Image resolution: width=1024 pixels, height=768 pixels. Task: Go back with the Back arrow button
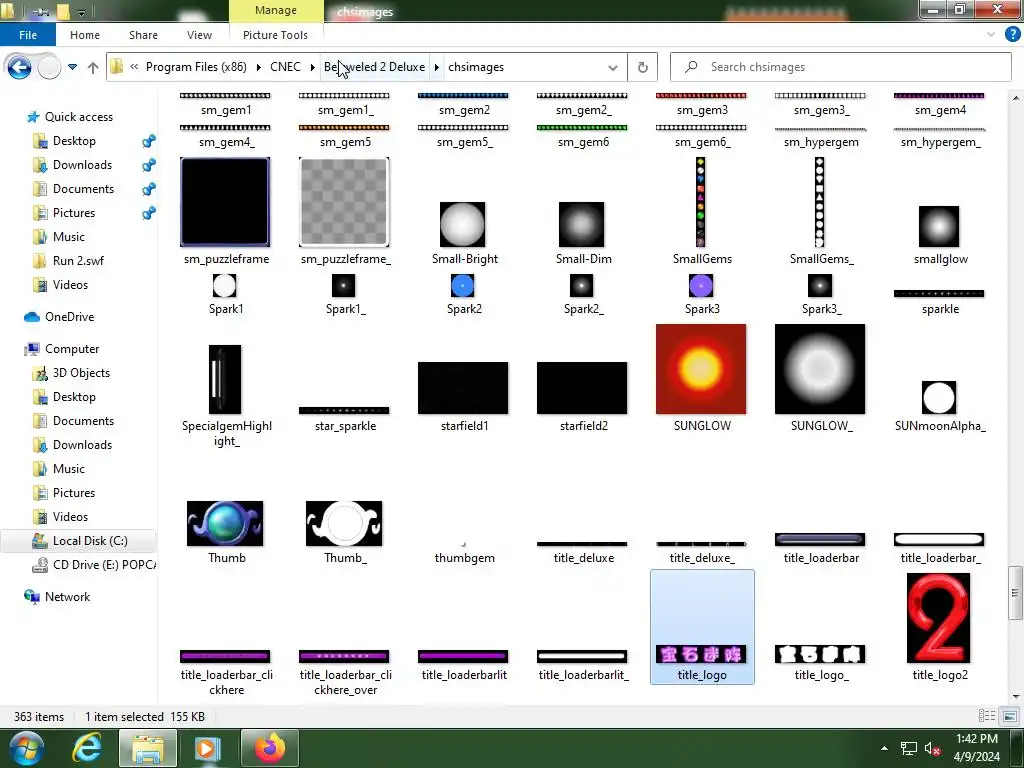point(19,67)
